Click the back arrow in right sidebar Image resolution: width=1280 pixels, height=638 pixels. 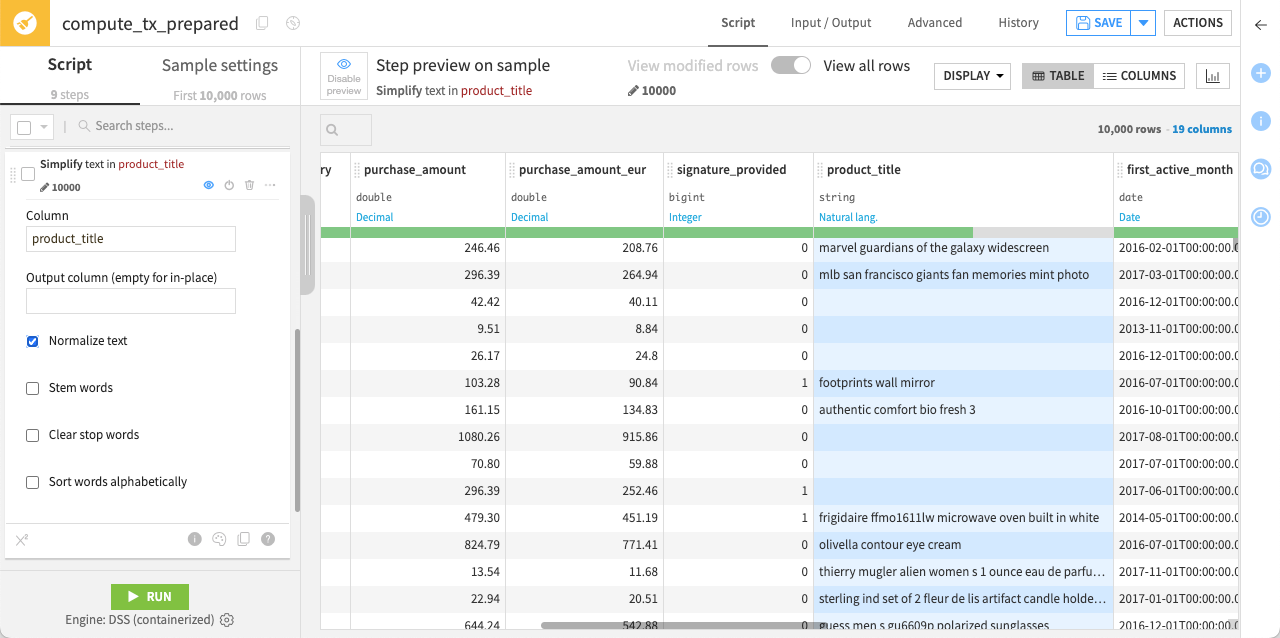(x=1261, y=25)
